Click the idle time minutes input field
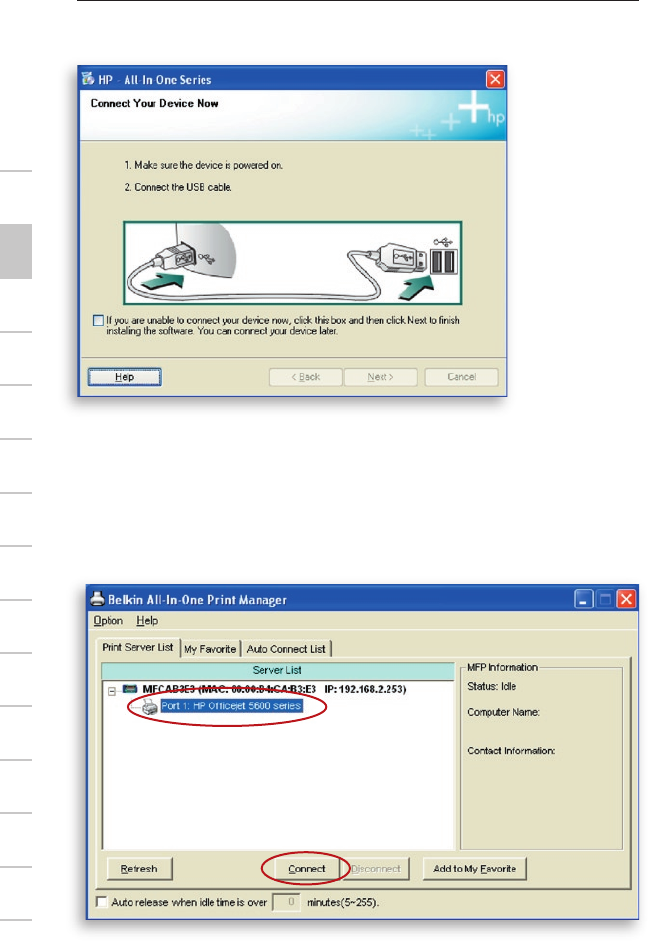 pos(286,902)
